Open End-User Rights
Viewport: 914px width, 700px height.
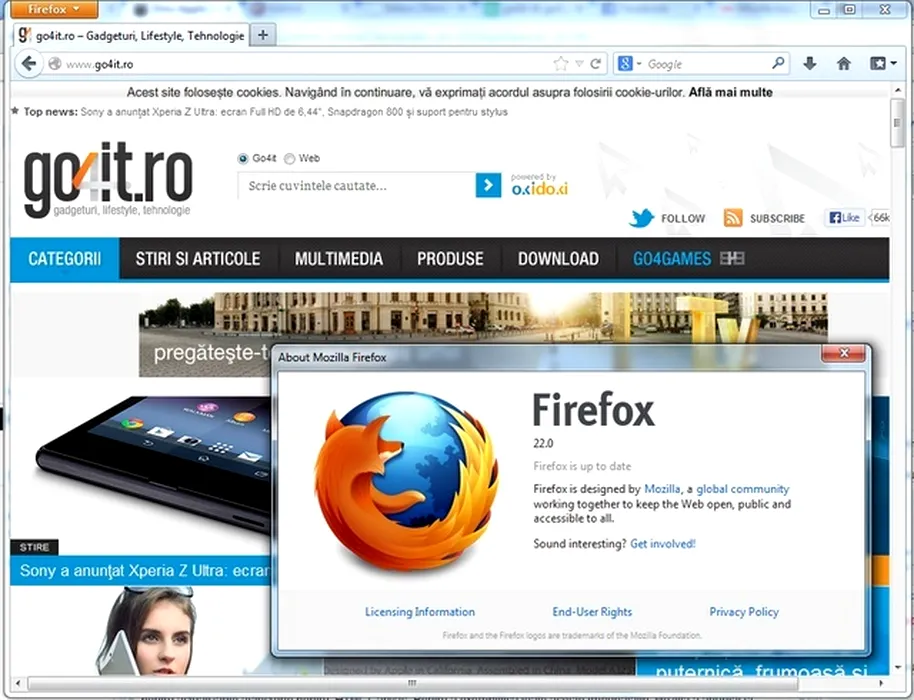(x=592, y=612)
